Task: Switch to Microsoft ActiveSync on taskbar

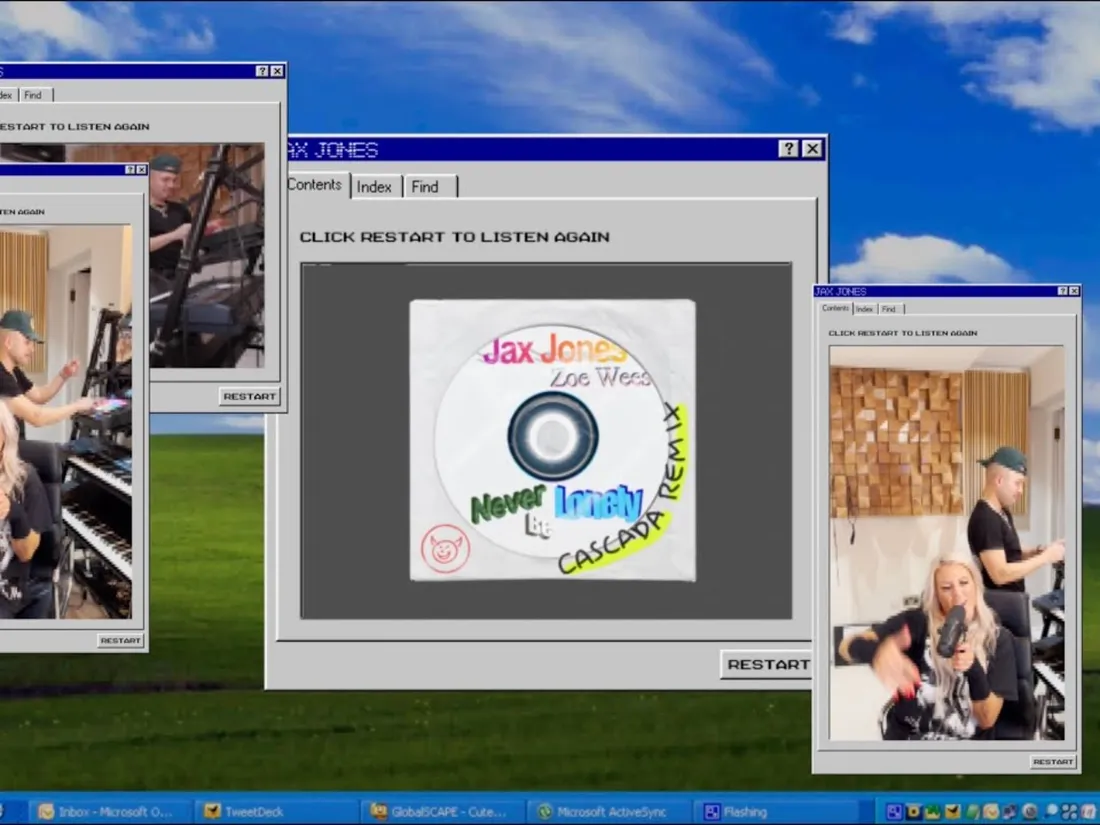Action: (x=608, y=812)
